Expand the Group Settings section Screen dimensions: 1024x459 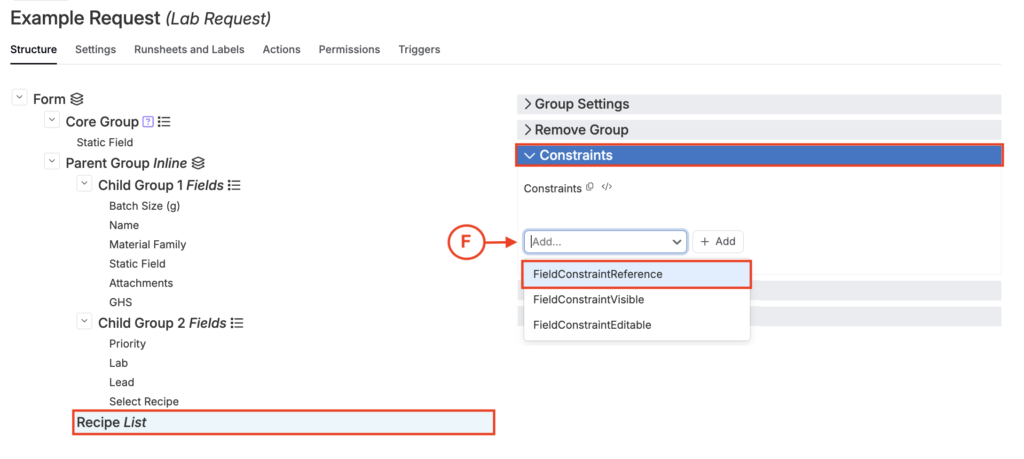759,104
